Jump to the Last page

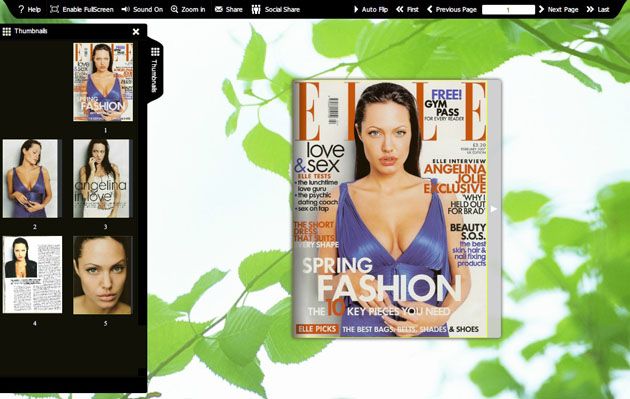598,9
